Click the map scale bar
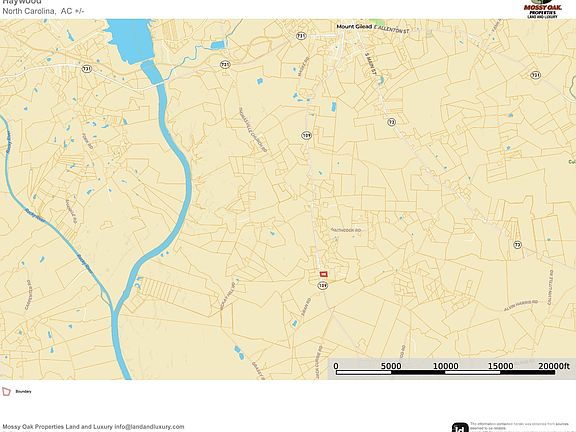The image size is (576, 432). click(x=445, y=369)
